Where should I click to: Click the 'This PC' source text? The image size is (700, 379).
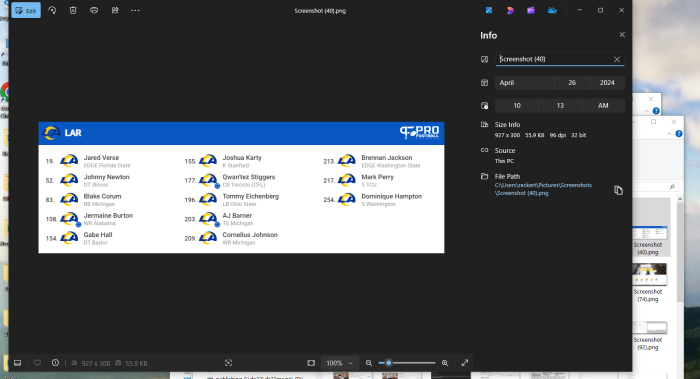click(504, 161)
